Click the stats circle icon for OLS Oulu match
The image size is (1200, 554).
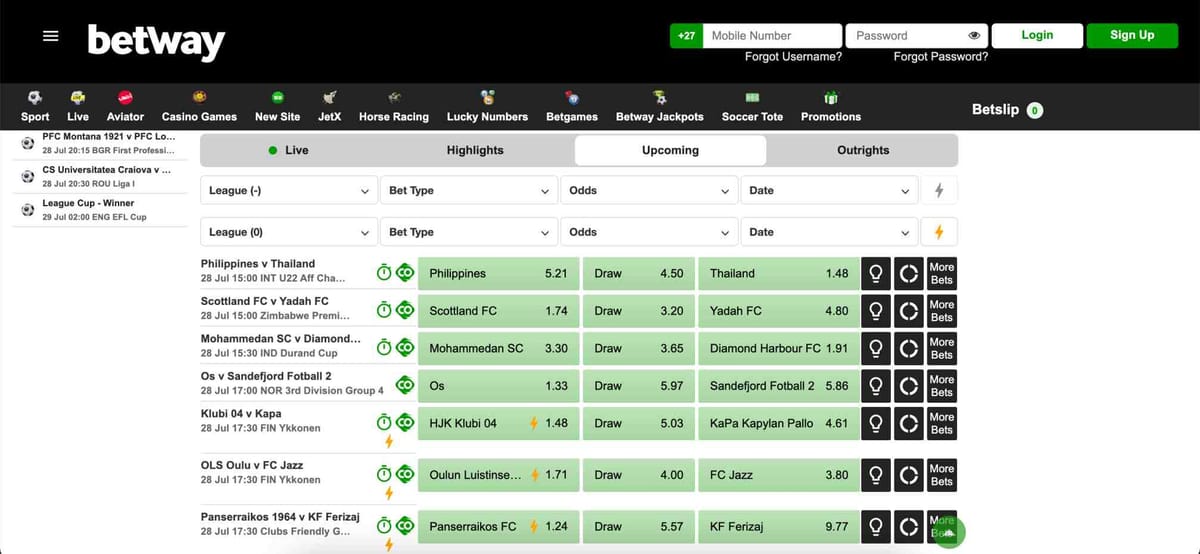908,475
